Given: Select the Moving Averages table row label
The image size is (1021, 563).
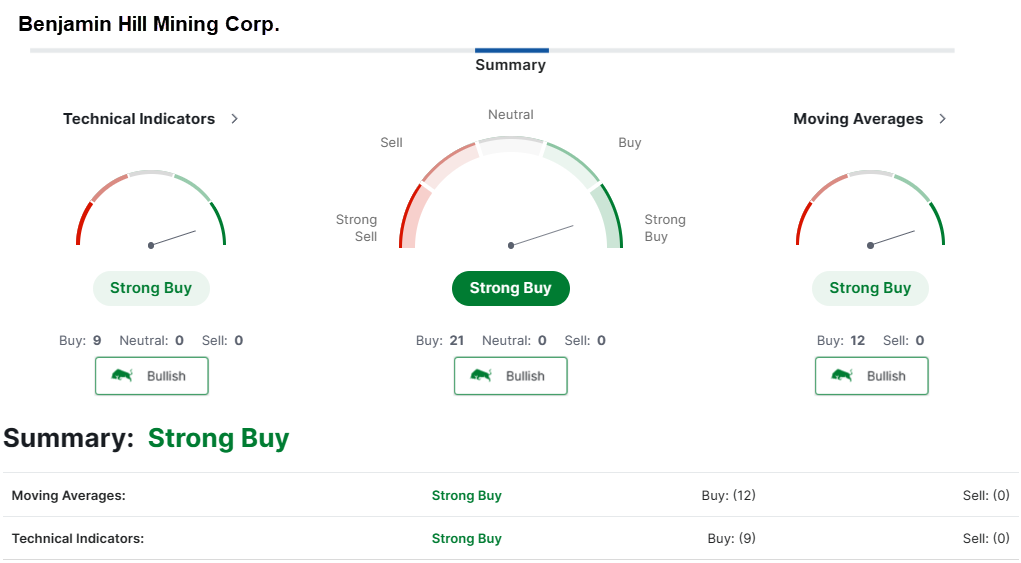Looking at the screenshot, I should pos(69,496).
